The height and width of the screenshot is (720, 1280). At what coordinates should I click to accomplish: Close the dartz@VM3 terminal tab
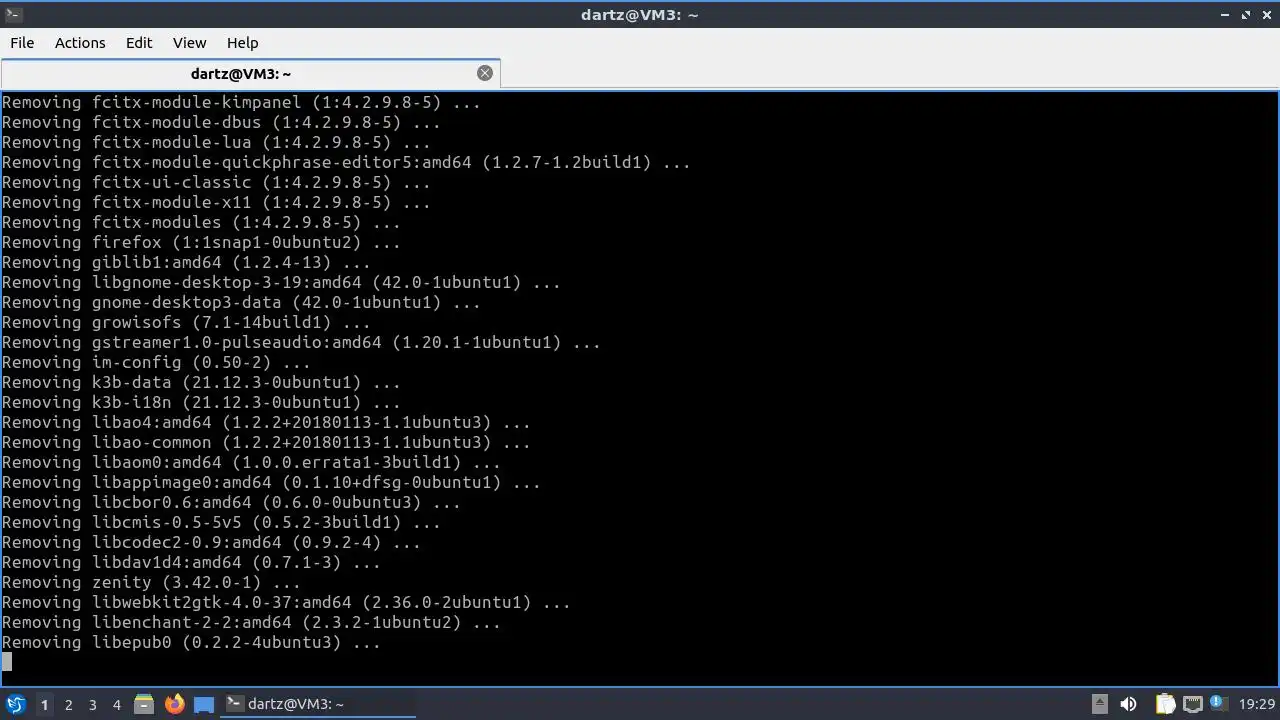pos(485,73)
